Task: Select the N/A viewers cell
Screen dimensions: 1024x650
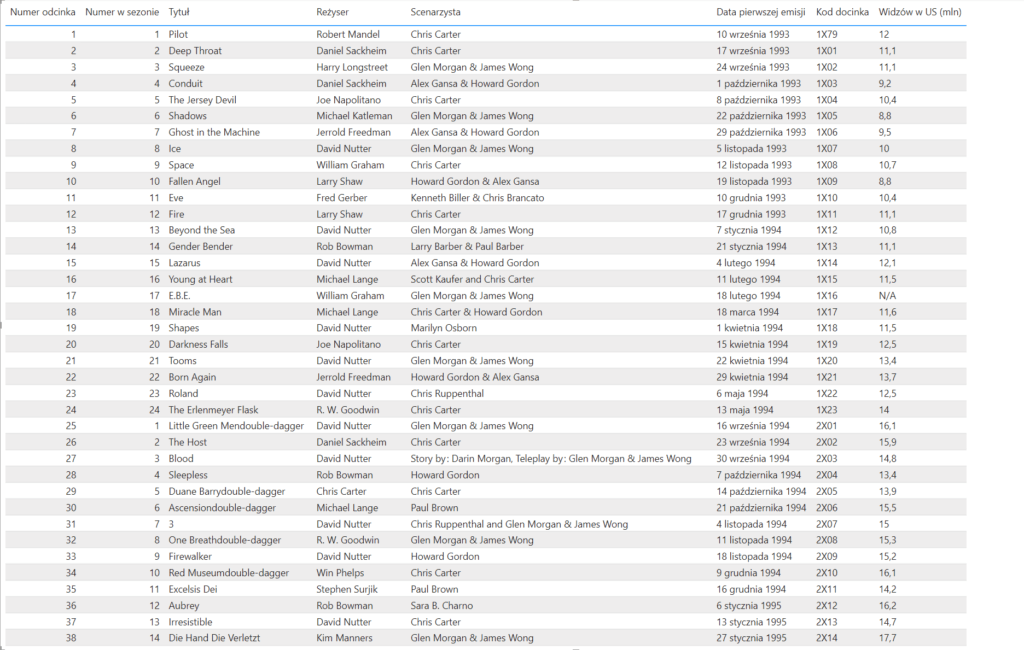Action: 888,296
